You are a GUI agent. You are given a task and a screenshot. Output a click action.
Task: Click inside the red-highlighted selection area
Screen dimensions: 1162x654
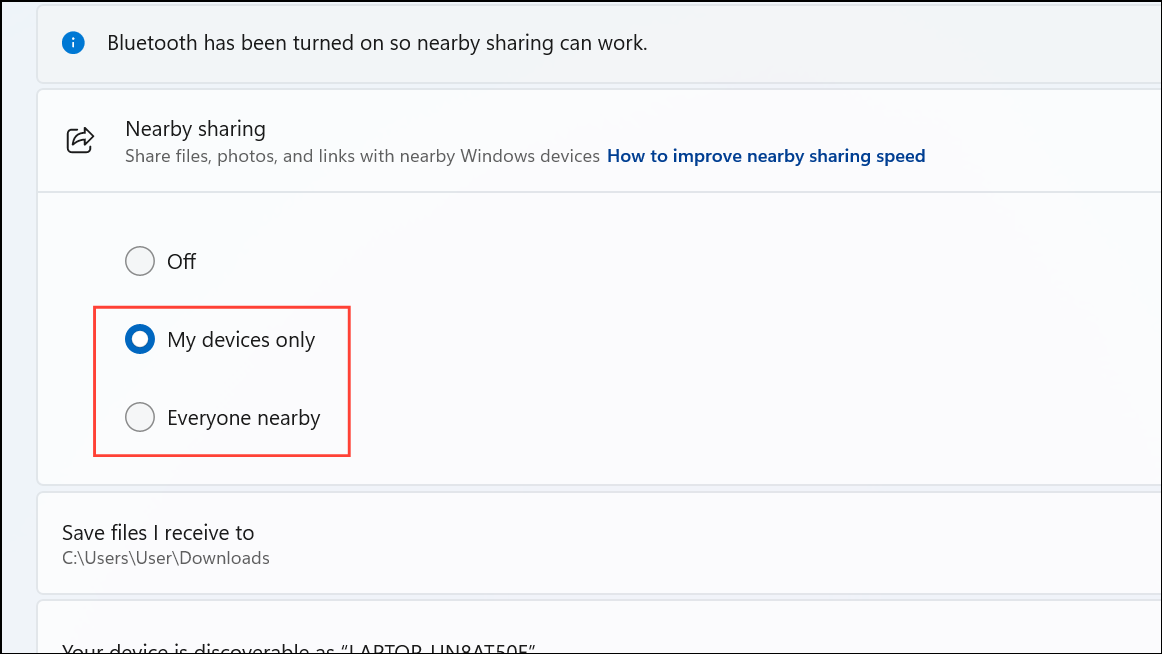pyautogui.click(x=221, y=380)
